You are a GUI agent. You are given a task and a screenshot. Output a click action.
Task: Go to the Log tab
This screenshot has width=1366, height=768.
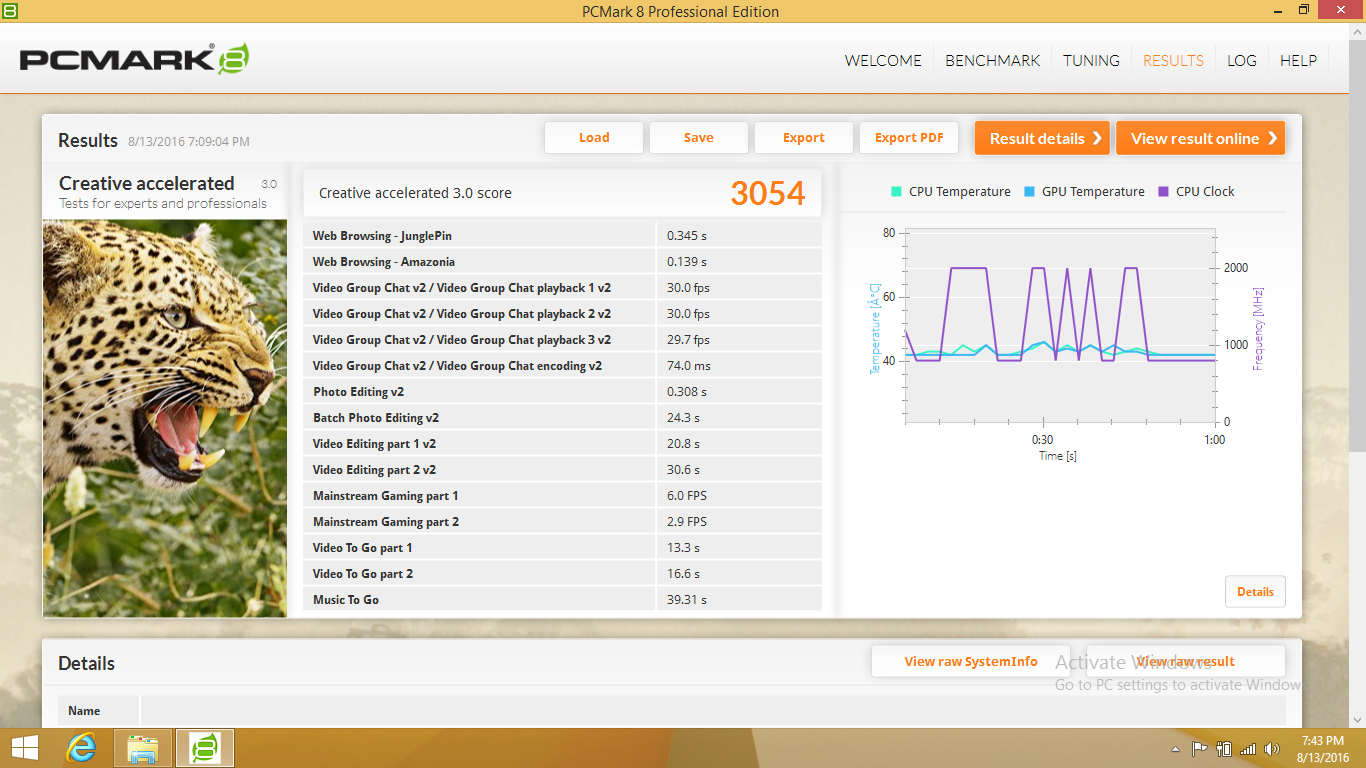click(x=1241, y=60)
